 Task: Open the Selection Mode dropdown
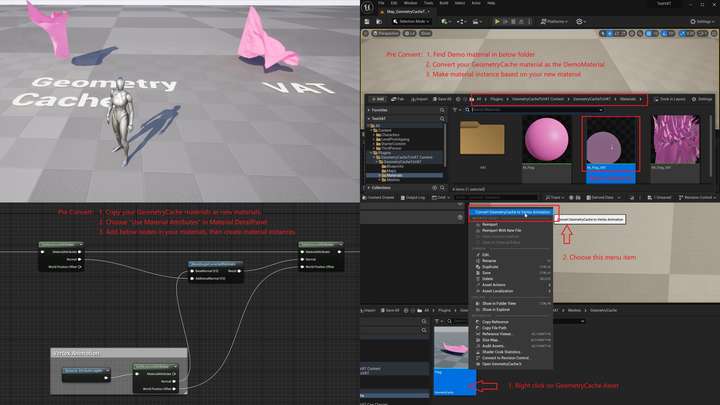(x=411, y=22)
